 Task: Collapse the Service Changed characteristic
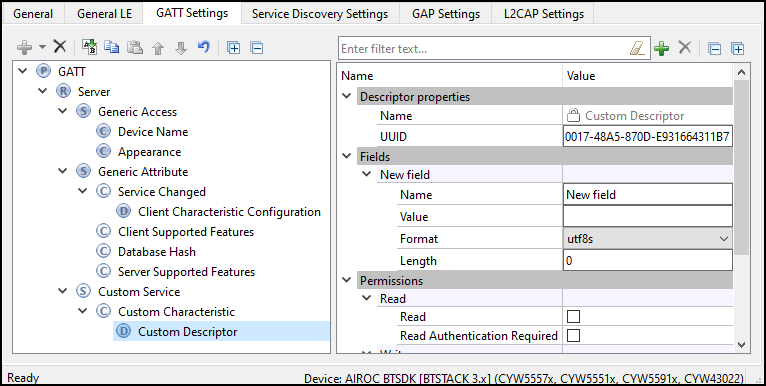[83, 191]
